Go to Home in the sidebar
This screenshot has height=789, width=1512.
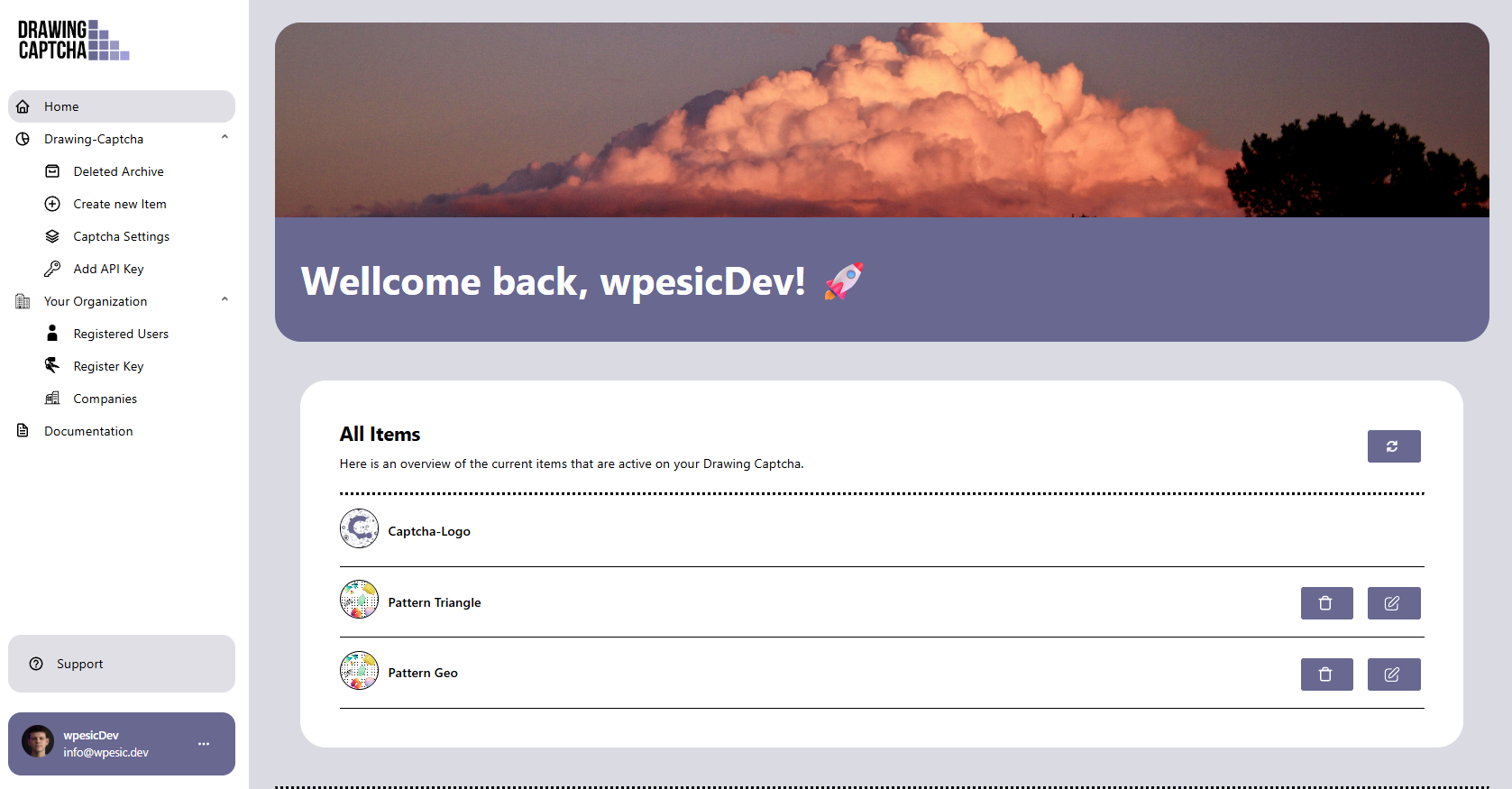(61, 106)
